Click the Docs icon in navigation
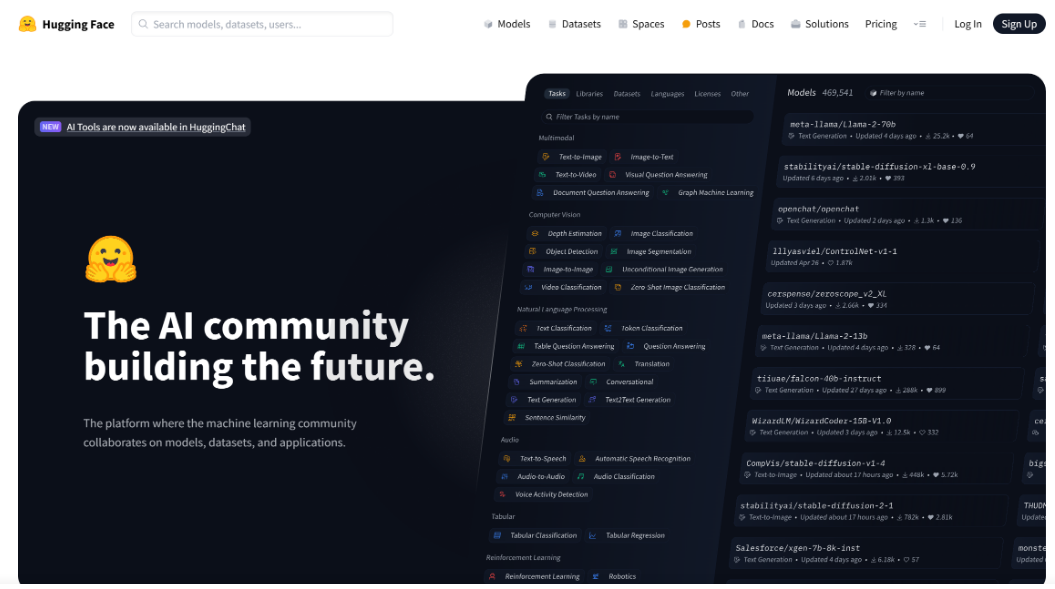This screenshot has height=589, width=1055. point(741,24)
